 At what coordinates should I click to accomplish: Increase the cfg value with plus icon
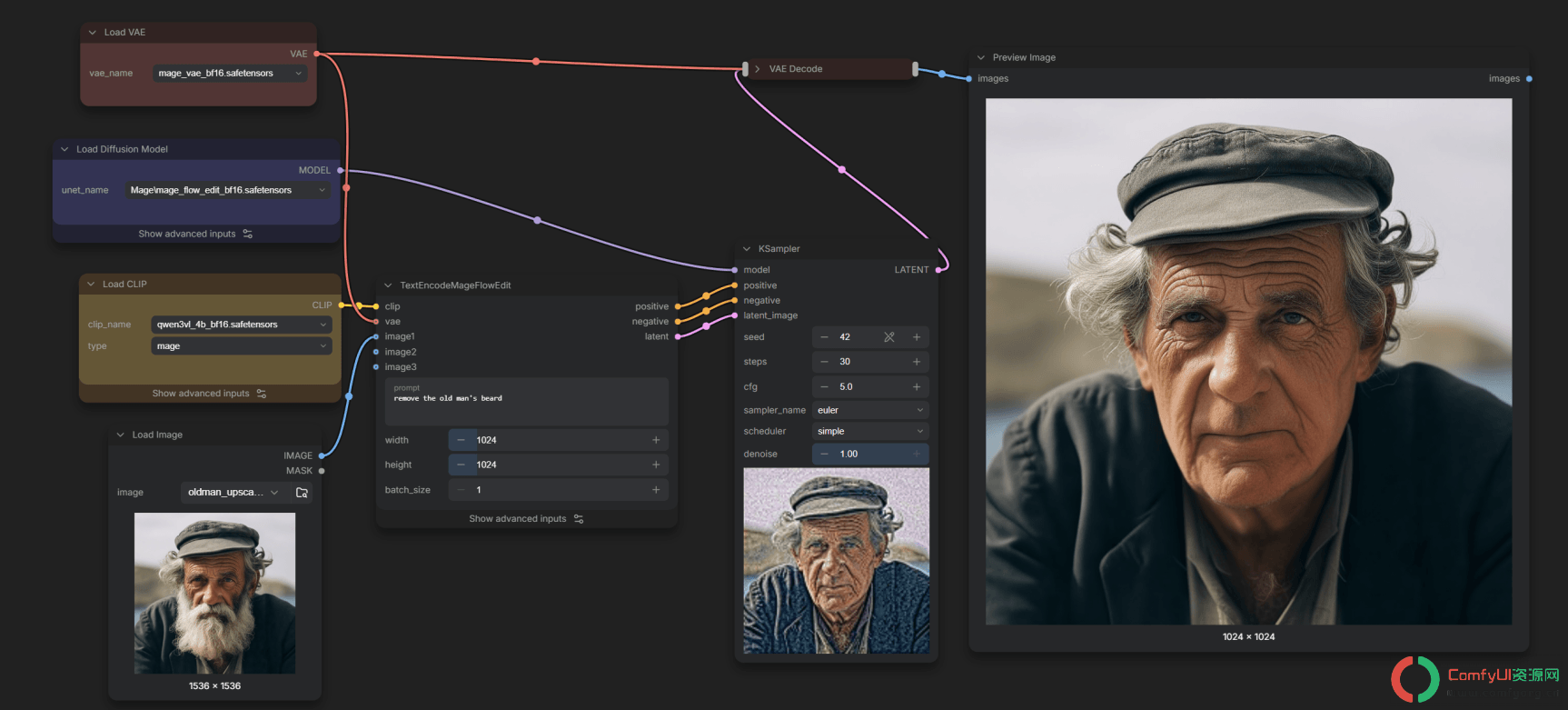[x=917, y=387]
